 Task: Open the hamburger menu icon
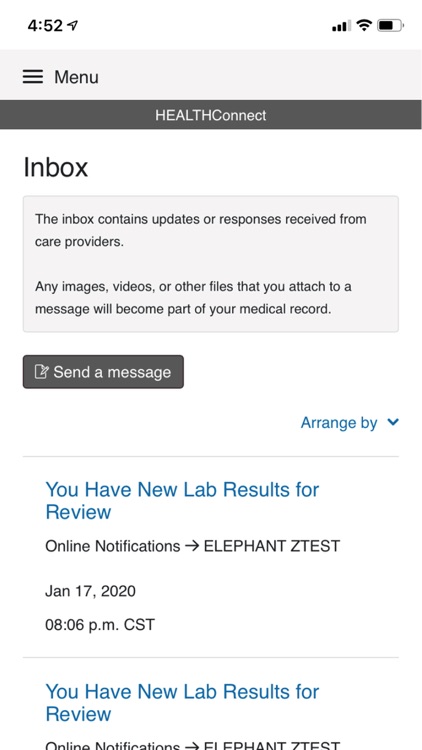33,77
